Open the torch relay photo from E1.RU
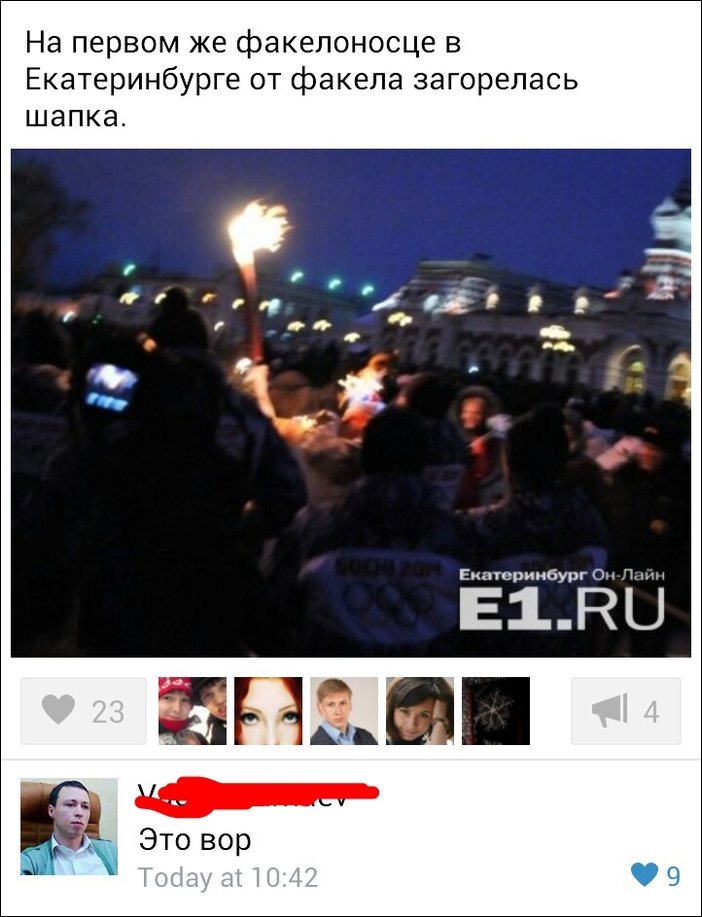This screenshot has width=702, height=917. click(351, 403)
